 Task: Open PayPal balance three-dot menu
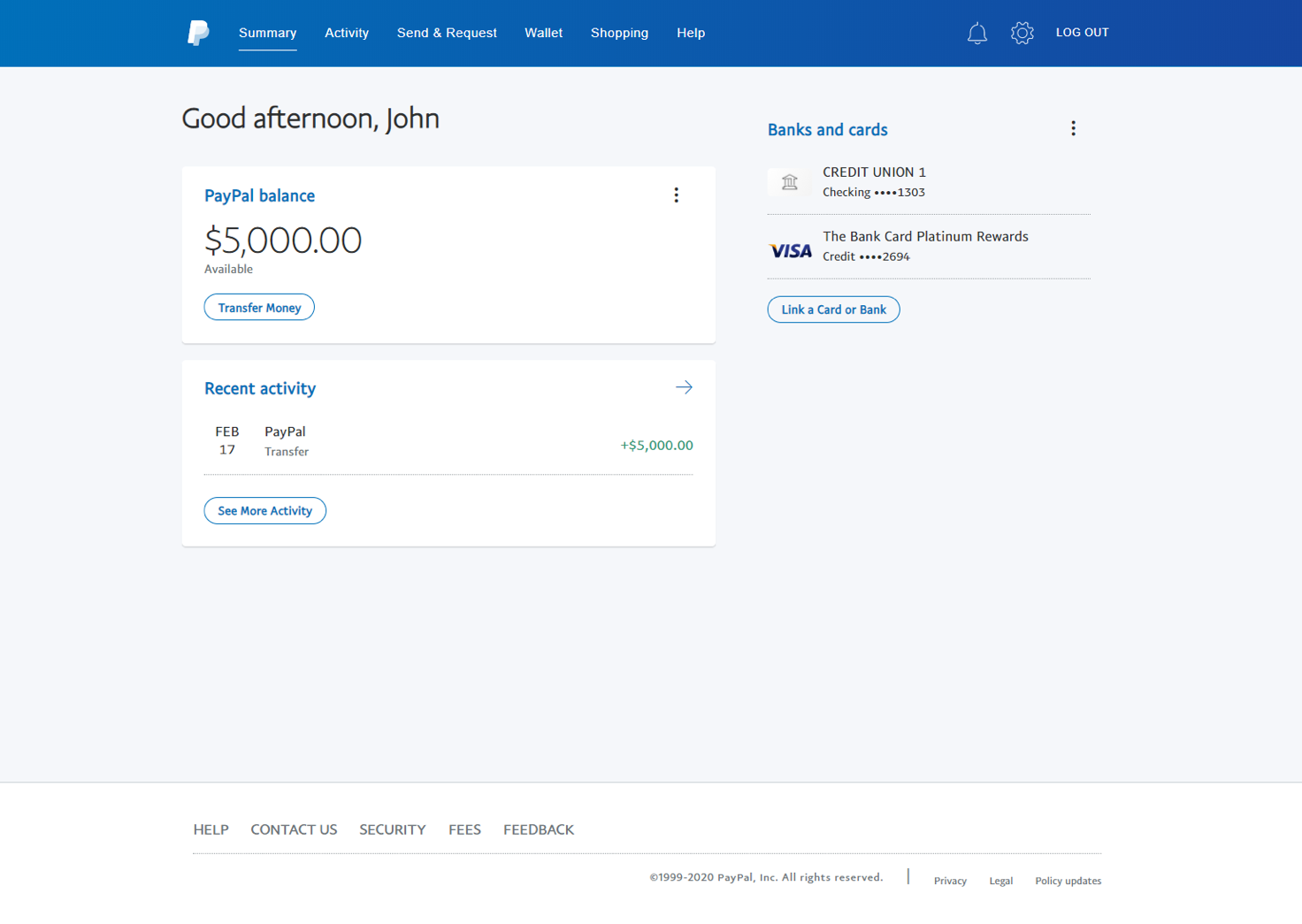tap(676, 195)
